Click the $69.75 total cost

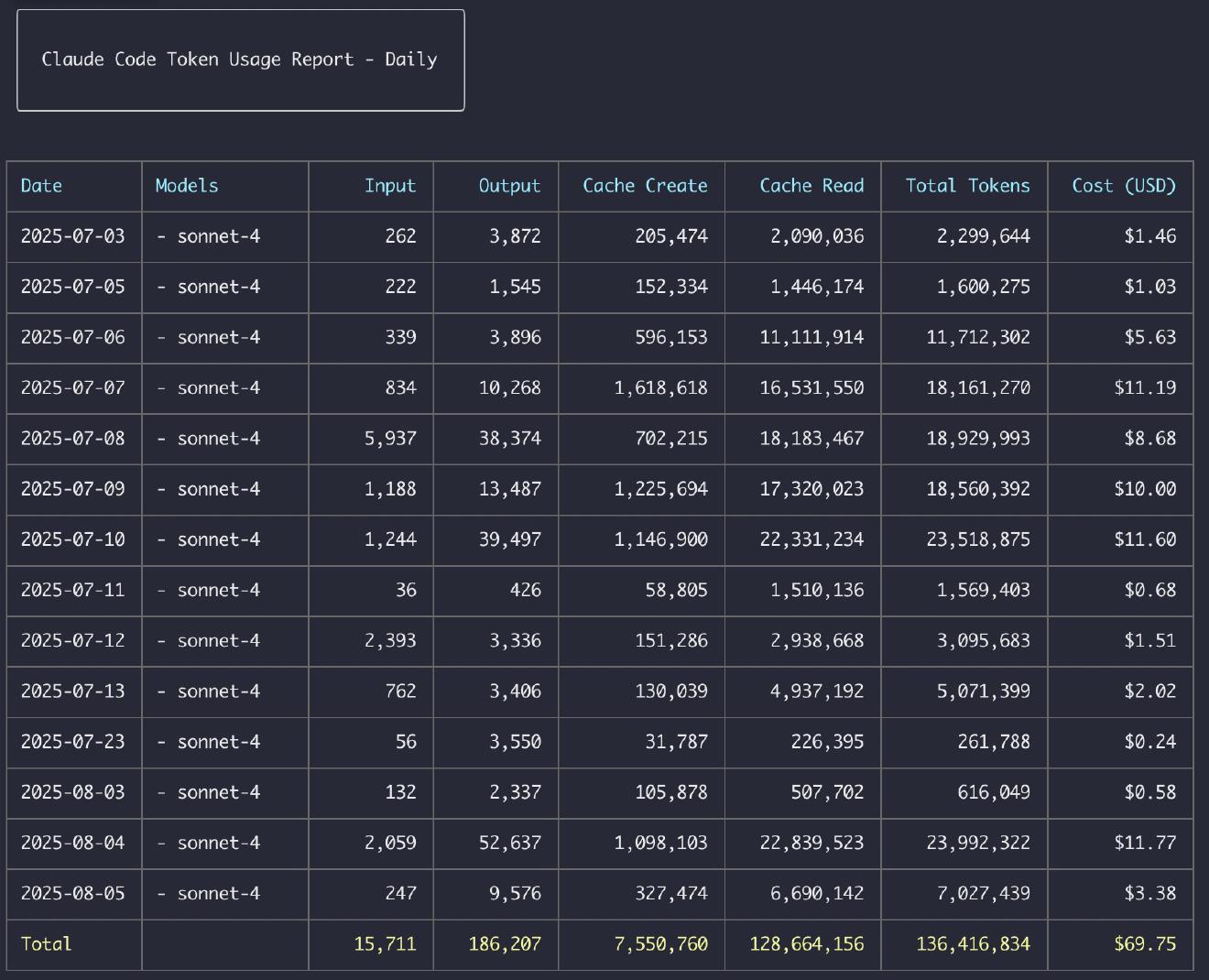click(1145, 944)
